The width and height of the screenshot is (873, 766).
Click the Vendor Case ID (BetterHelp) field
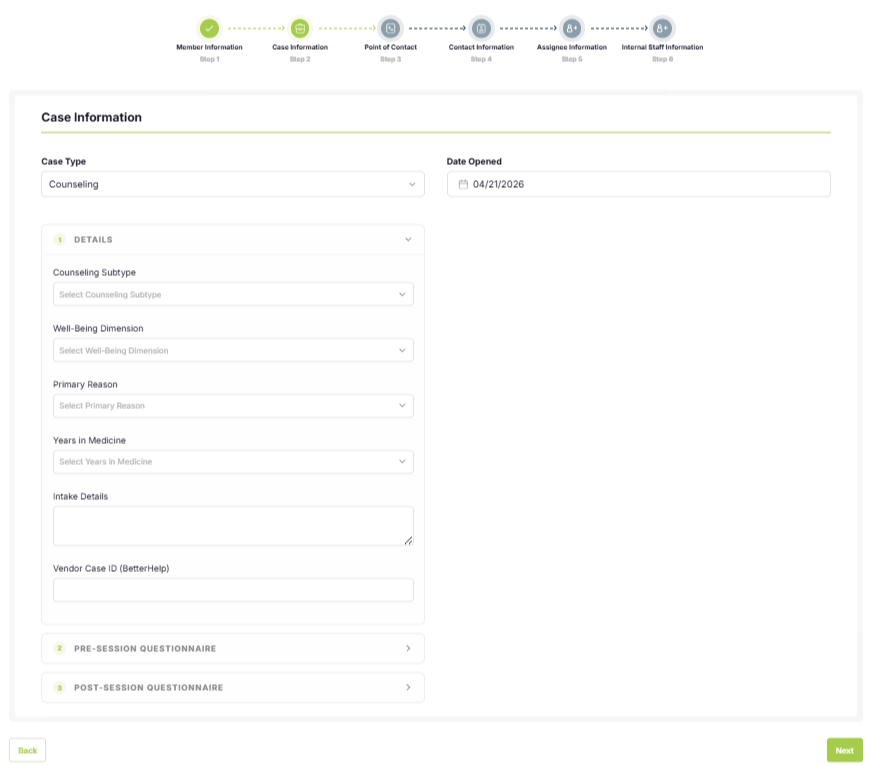click(233, 590)
